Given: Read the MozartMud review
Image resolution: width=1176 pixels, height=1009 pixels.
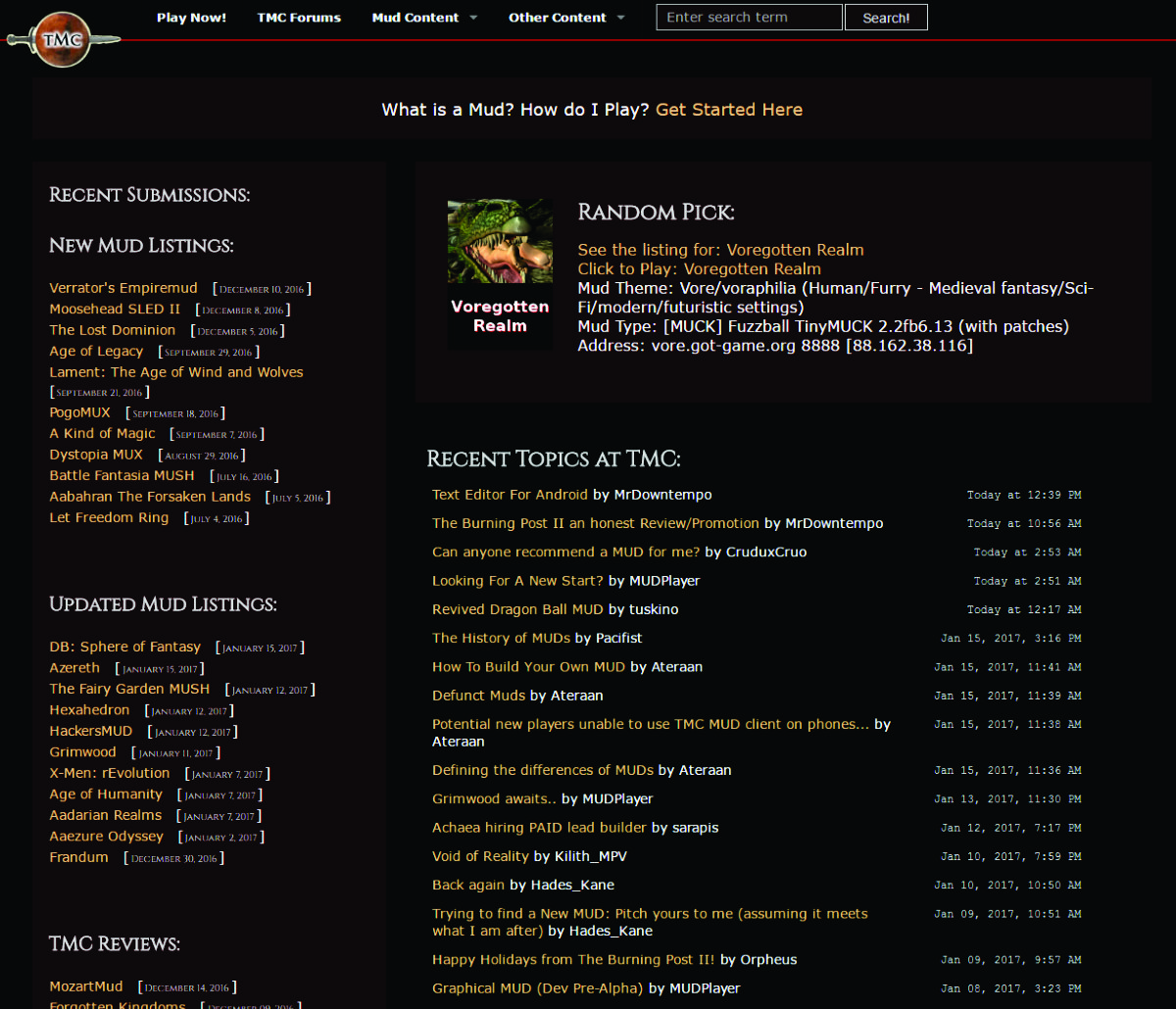Looking at the screenshot, I should click(85, 986).
